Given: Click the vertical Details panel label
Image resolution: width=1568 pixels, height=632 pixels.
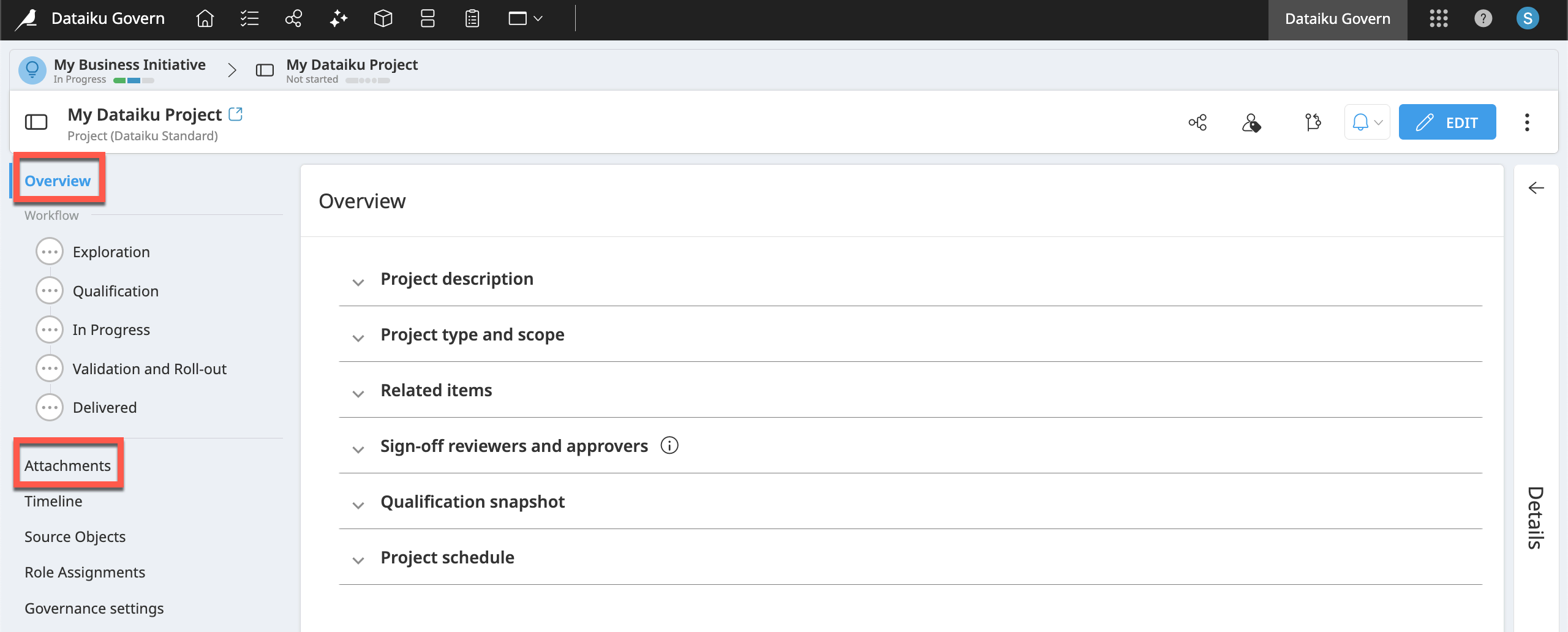Looking at the screenshot, I should 1535,517.
